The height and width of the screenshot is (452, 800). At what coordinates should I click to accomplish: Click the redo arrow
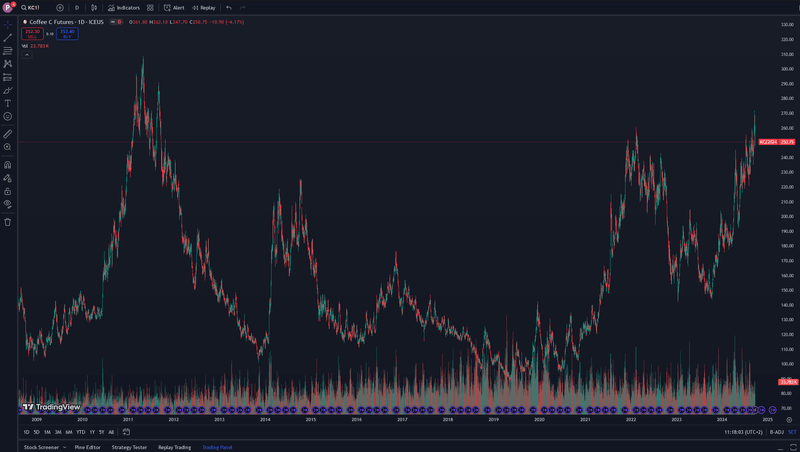click(242, 8)
